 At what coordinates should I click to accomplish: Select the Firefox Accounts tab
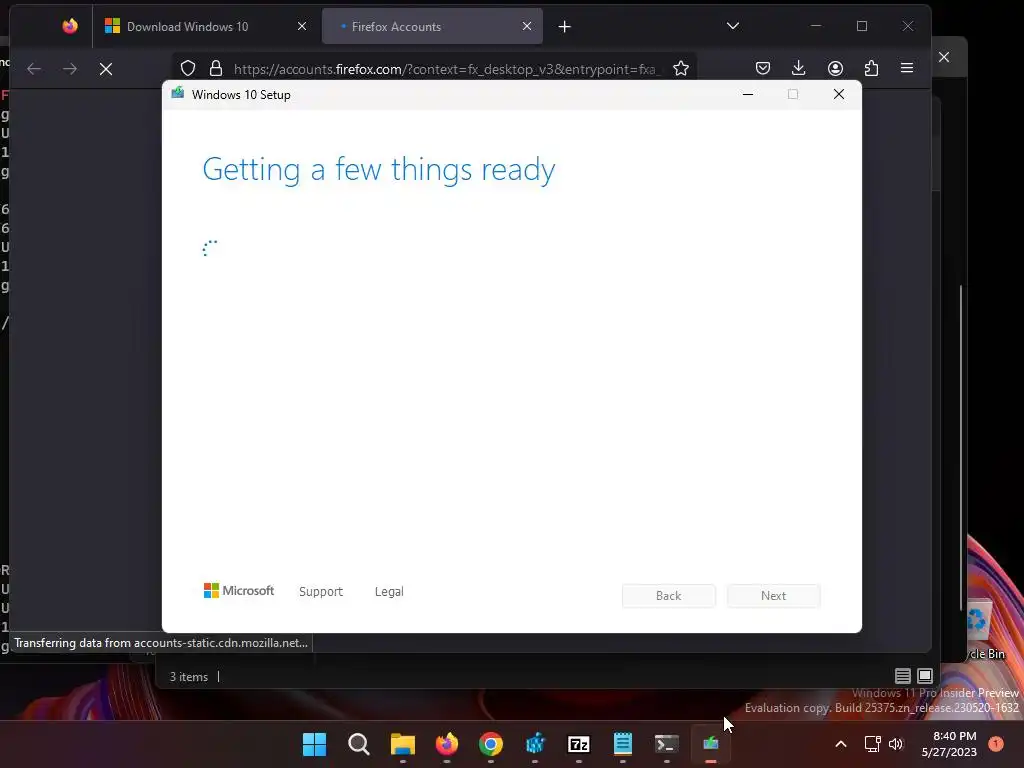(432, 27)
